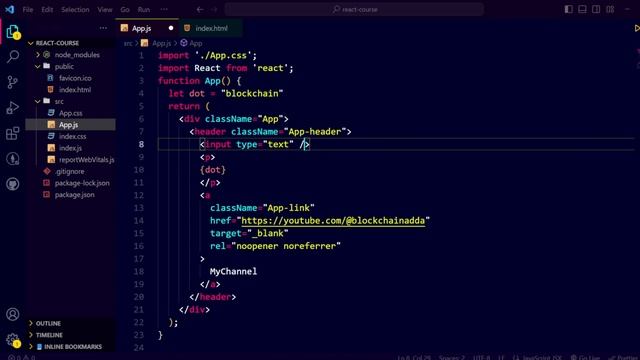Show more menus via the ellipsis
Viewport: 640px width, 360px height.
click(164, 9)
